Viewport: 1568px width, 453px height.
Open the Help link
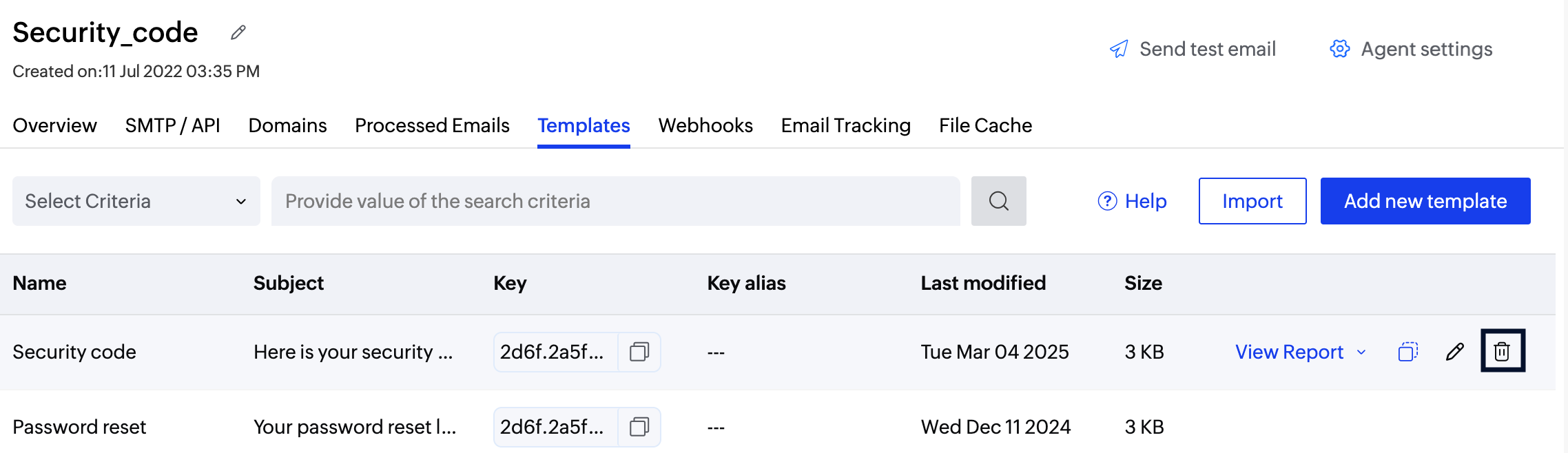click(x=1132, y=201)
